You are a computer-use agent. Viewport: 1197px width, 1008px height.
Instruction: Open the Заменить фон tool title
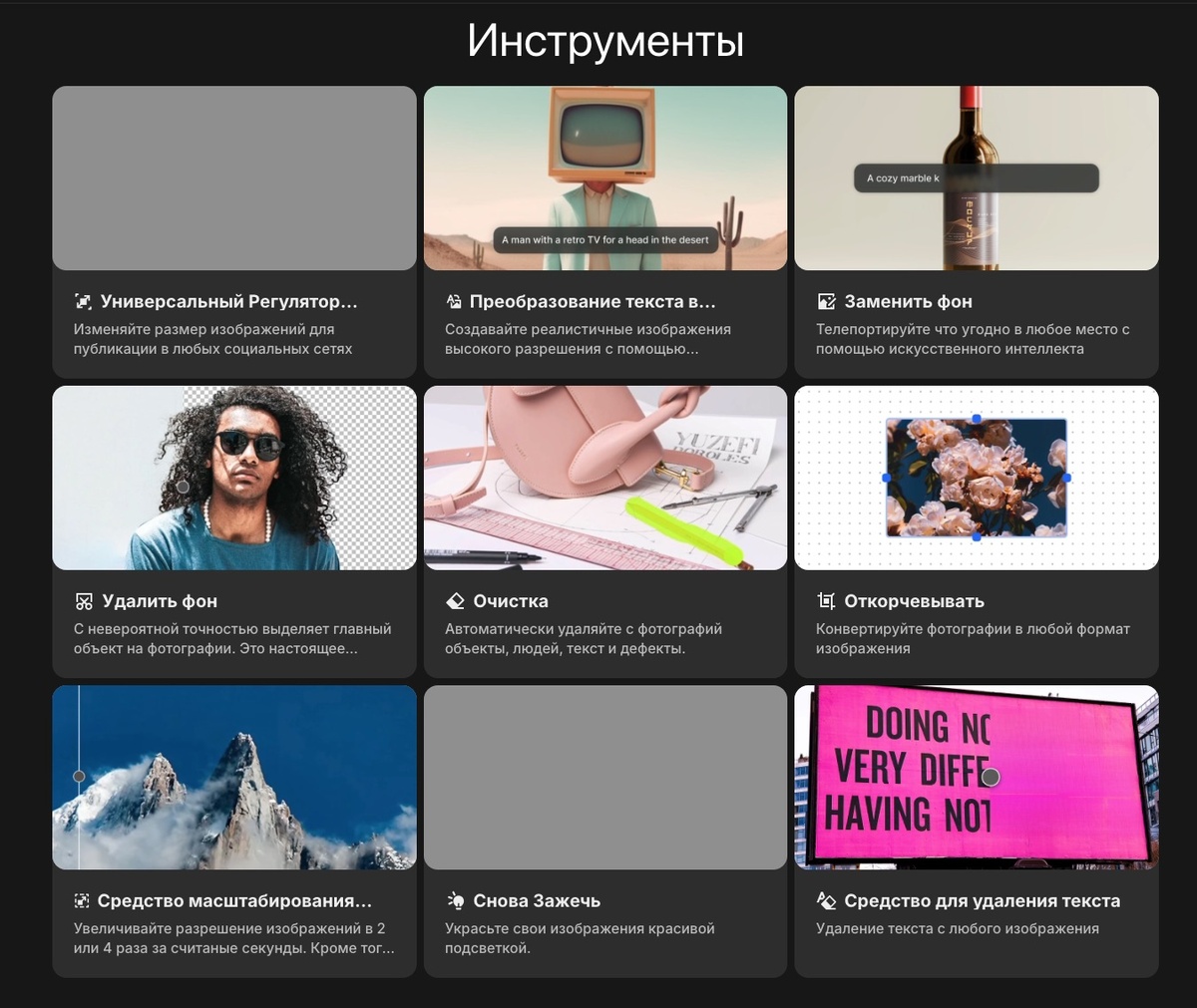point(909,301)
